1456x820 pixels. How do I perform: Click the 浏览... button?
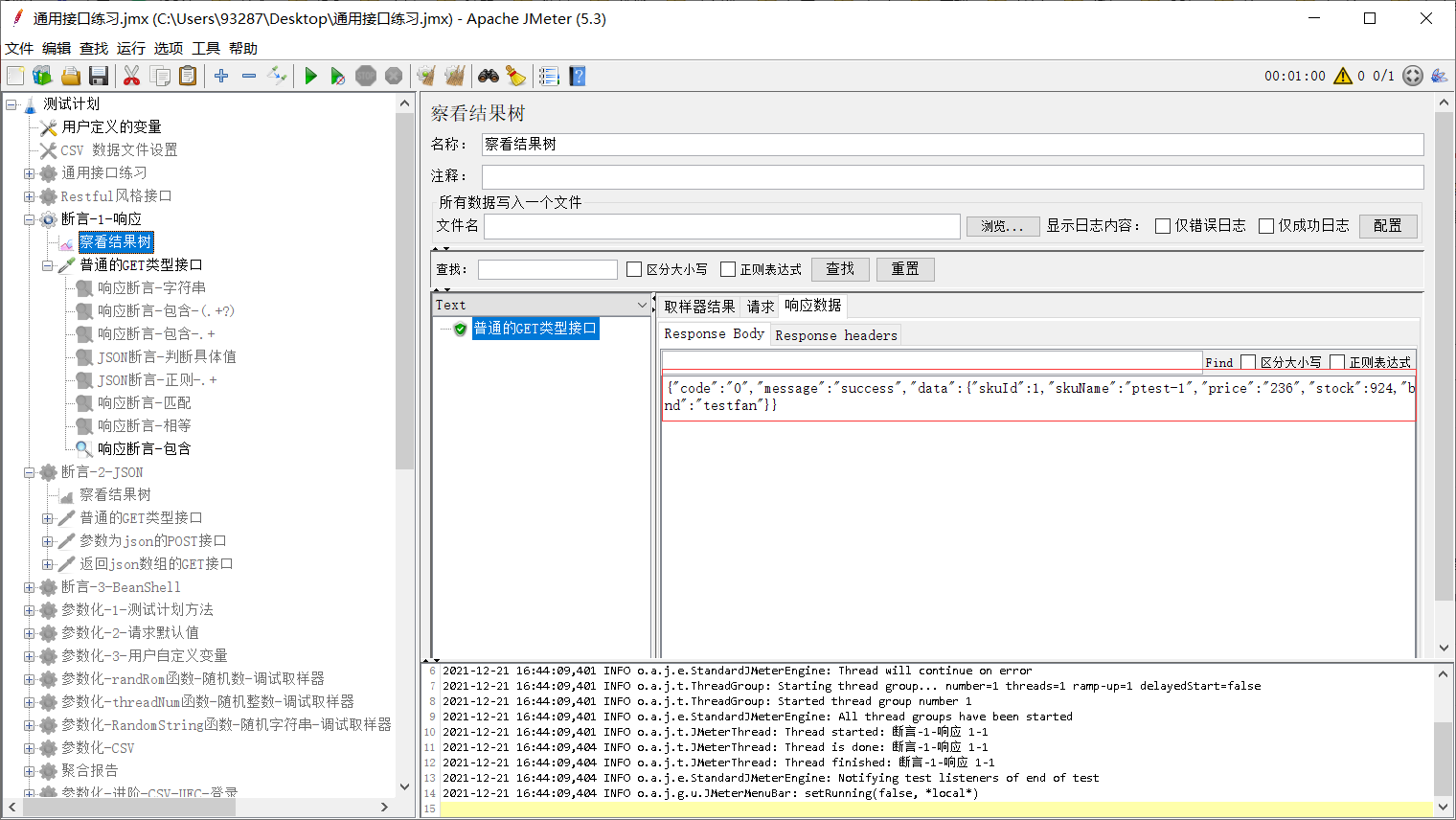tap(1002, 226)
